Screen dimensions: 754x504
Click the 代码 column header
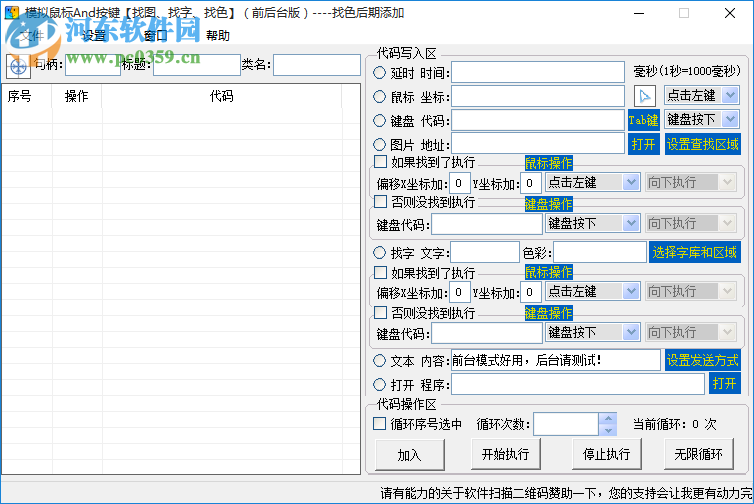tap(222, 96)
